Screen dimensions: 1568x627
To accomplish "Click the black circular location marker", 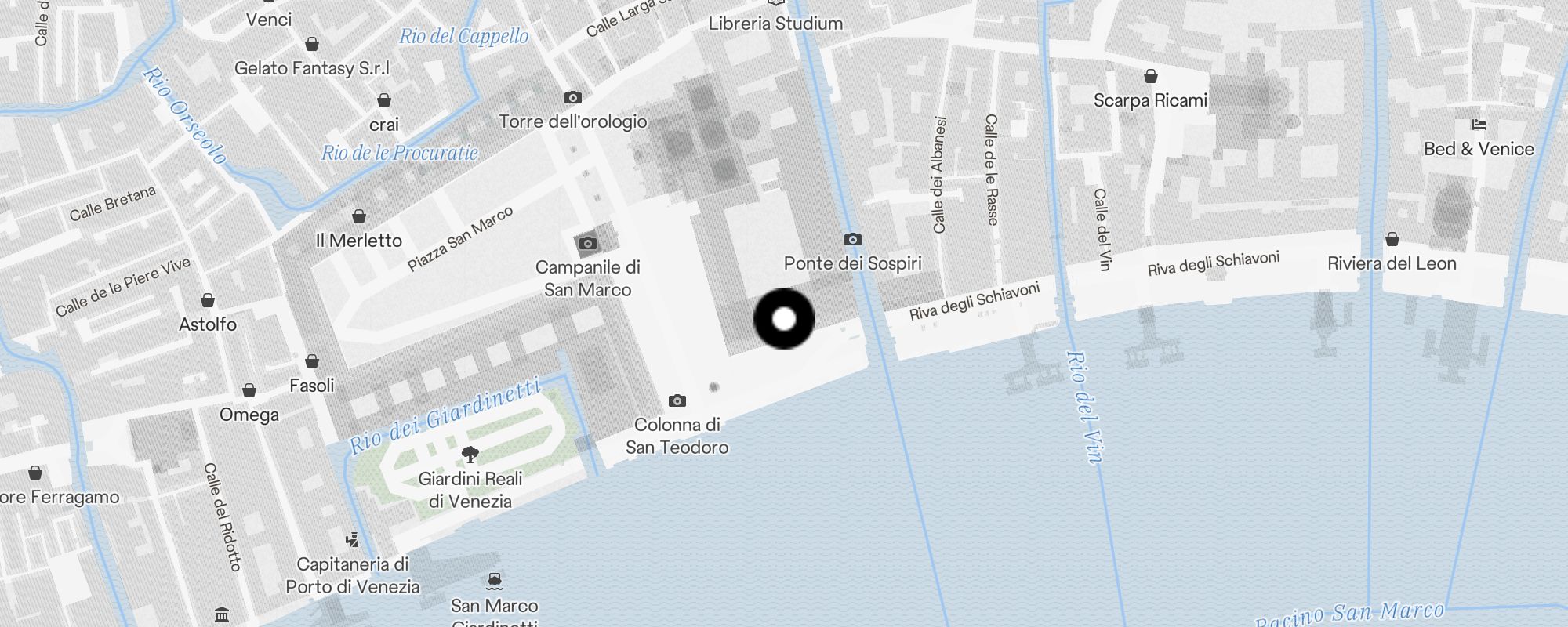I will pos(784,319).
